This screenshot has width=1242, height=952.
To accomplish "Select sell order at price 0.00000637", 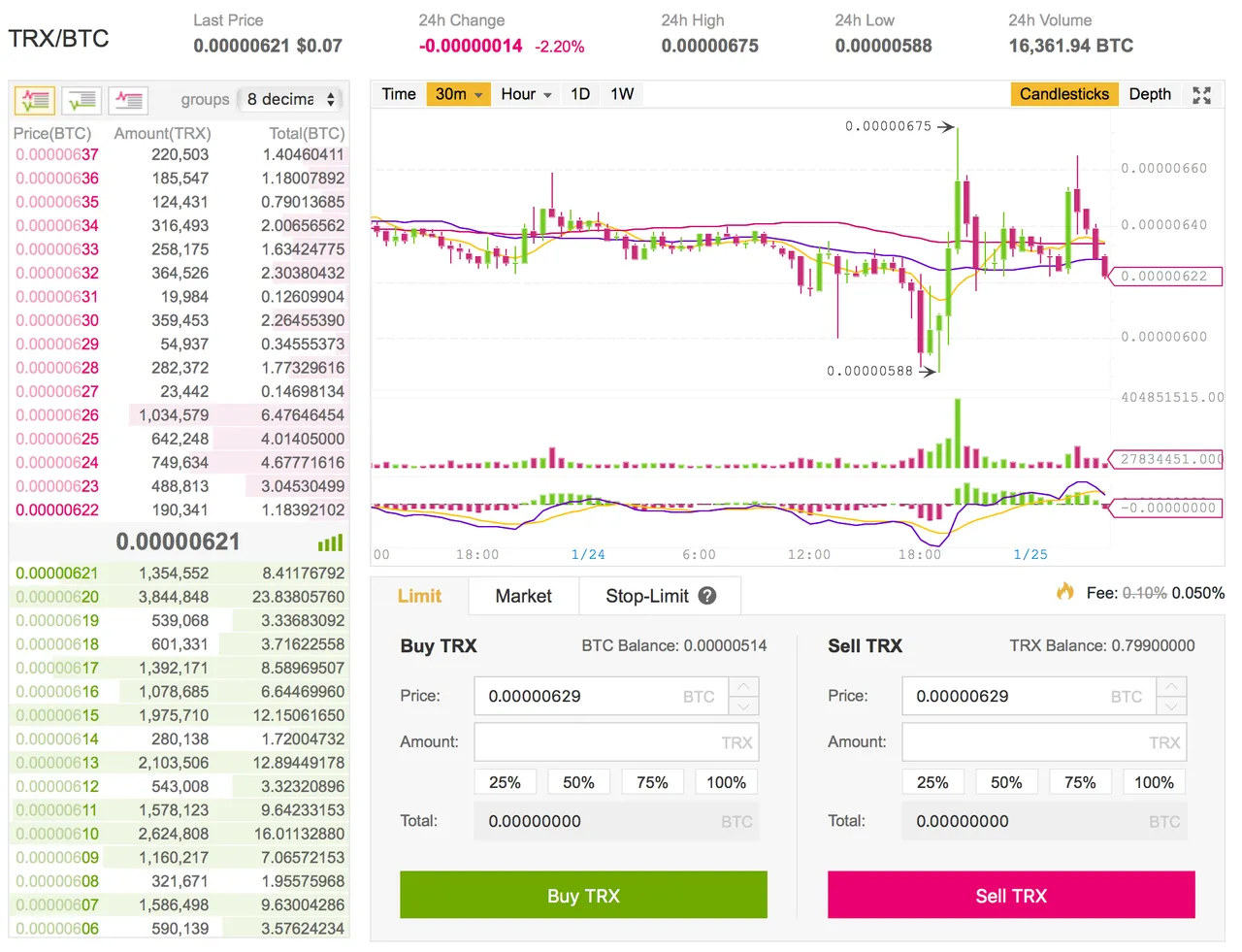I will 180,154.
